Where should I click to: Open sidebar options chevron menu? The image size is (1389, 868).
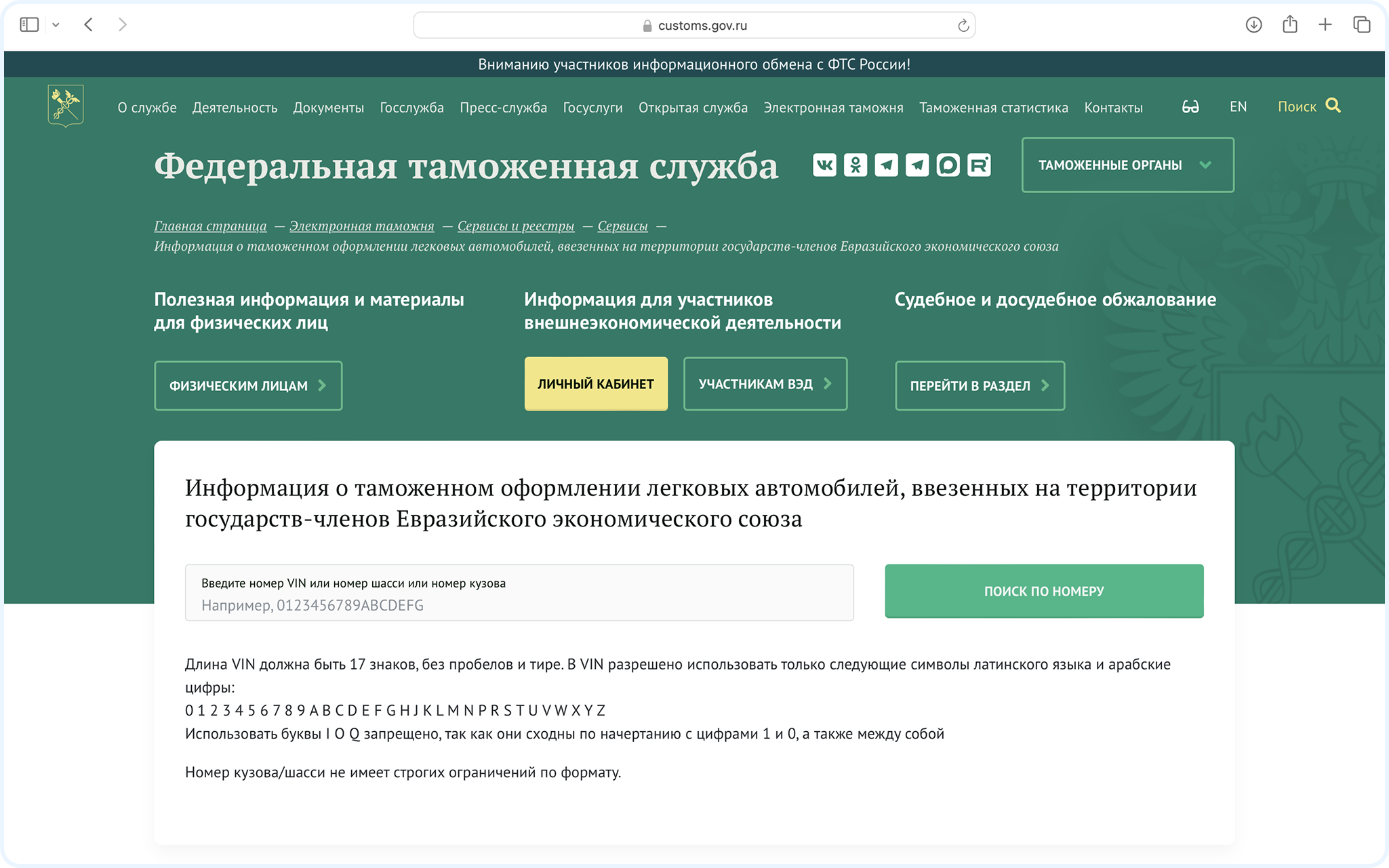(x=56, y=25)
